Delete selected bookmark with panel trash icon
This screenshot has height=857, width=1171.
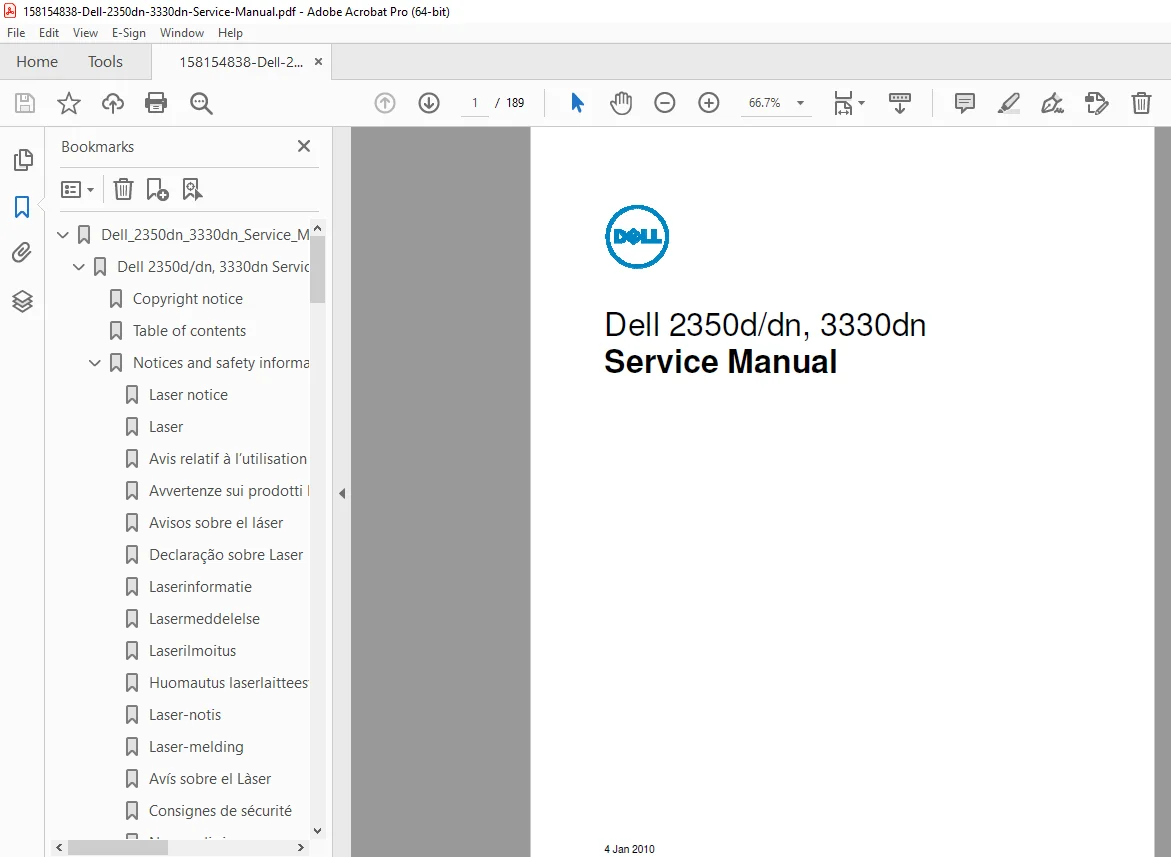pos(123,190)
